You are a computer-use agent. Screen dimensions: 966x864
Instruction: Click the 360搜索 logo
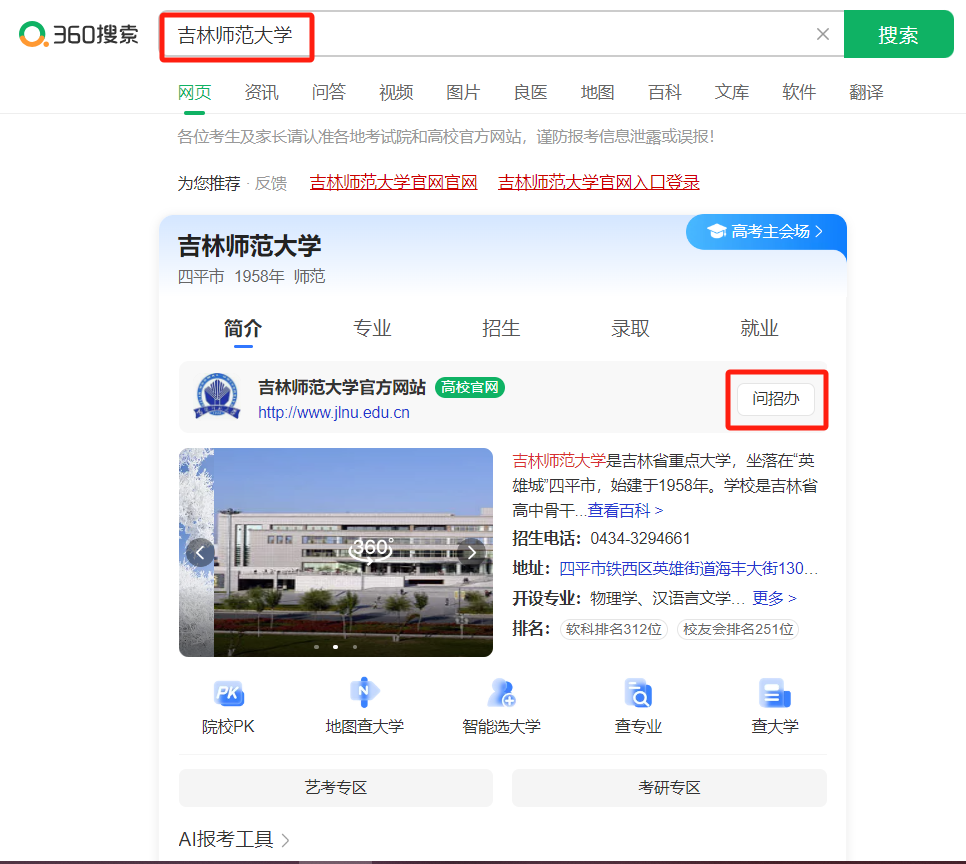pos(79,35)
